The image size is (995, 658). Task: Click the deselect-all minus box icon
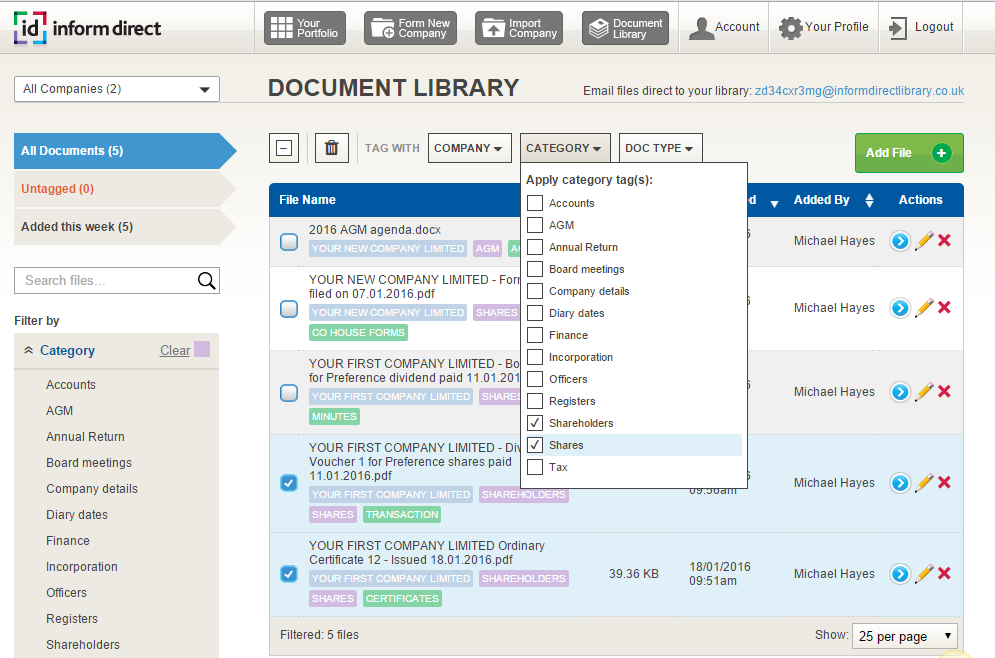pyautogui.click(x=284, y=148)
